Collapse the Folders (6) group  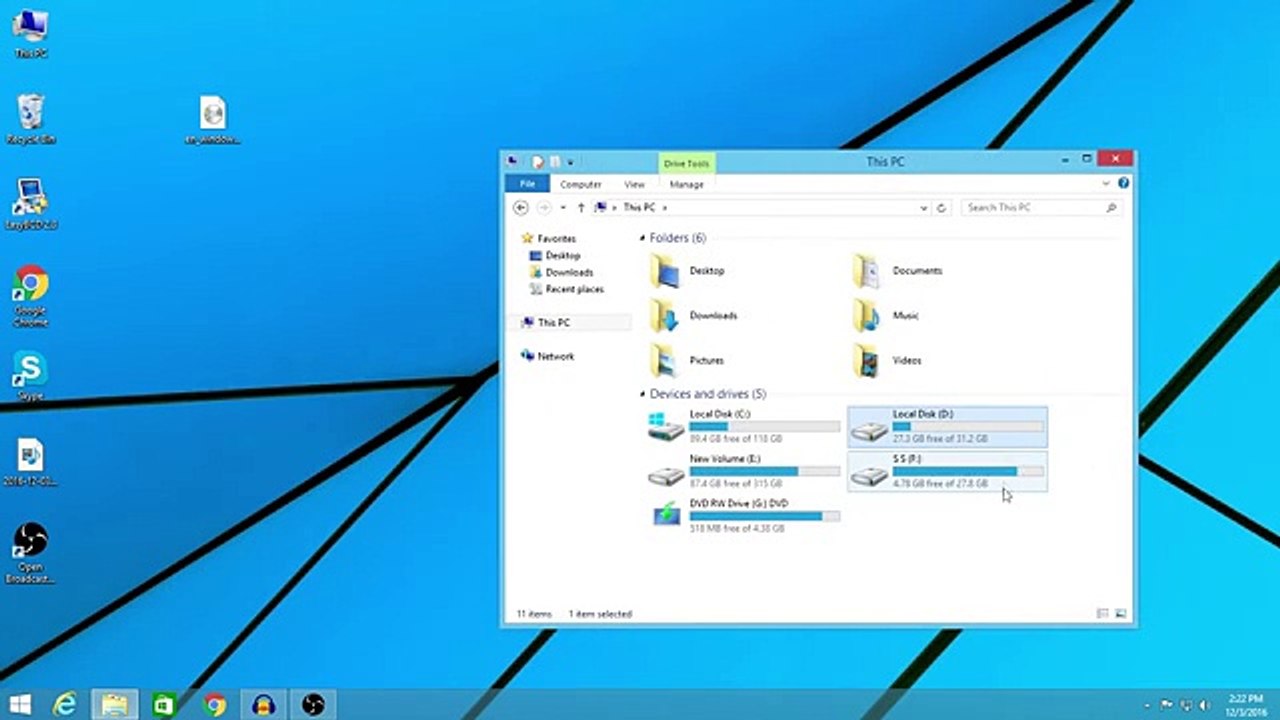point(641,238)
